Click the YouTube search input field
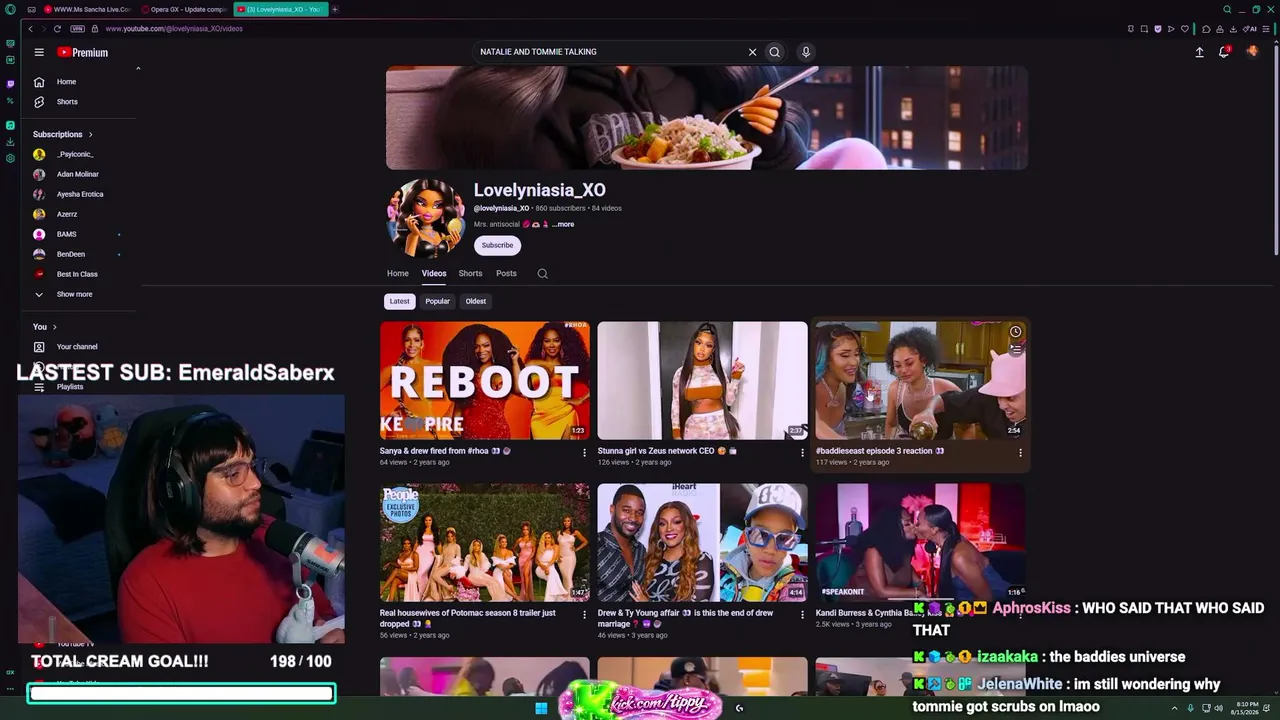The height and width of the screenshot is (720, 1280). pos(610,52)
